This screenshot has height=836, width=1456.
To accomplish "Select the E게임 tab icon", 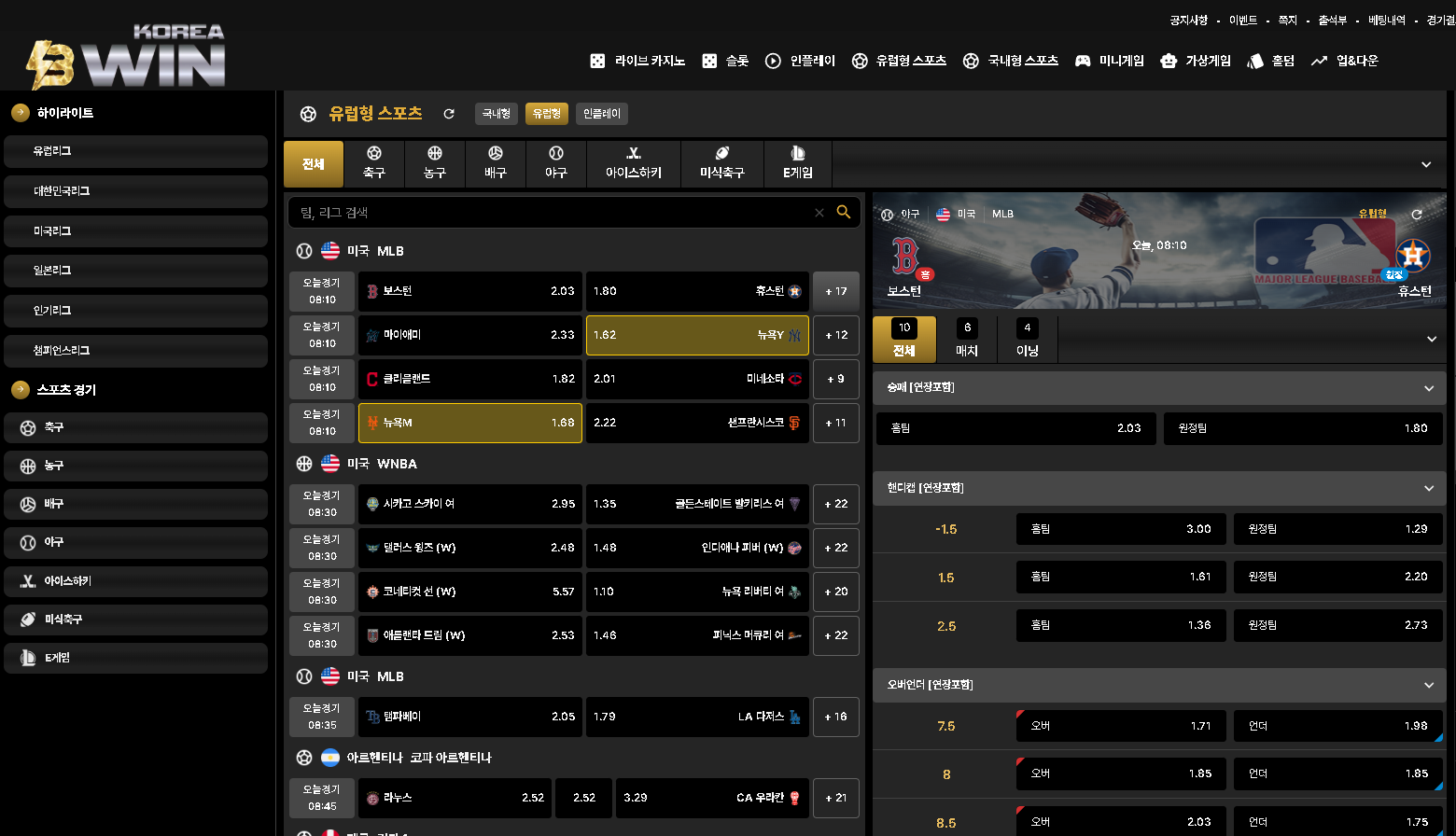I will 798,164.
